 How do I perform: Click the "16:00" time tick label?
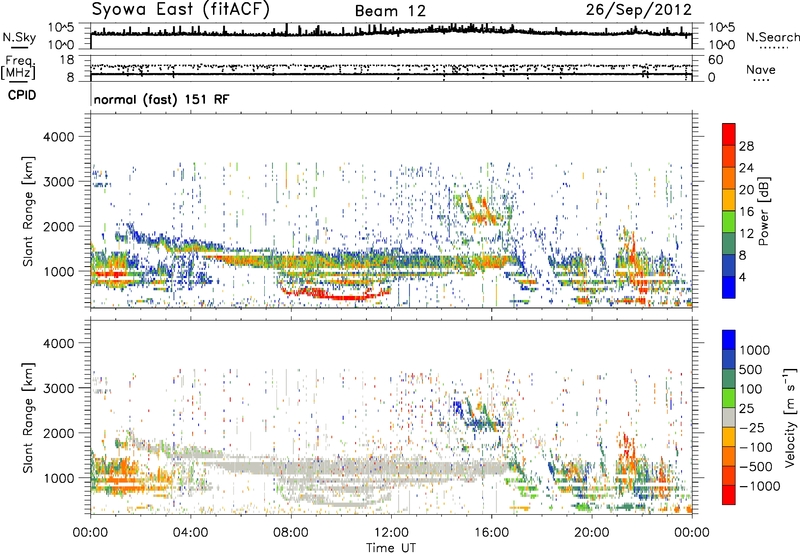pos(491,533)
